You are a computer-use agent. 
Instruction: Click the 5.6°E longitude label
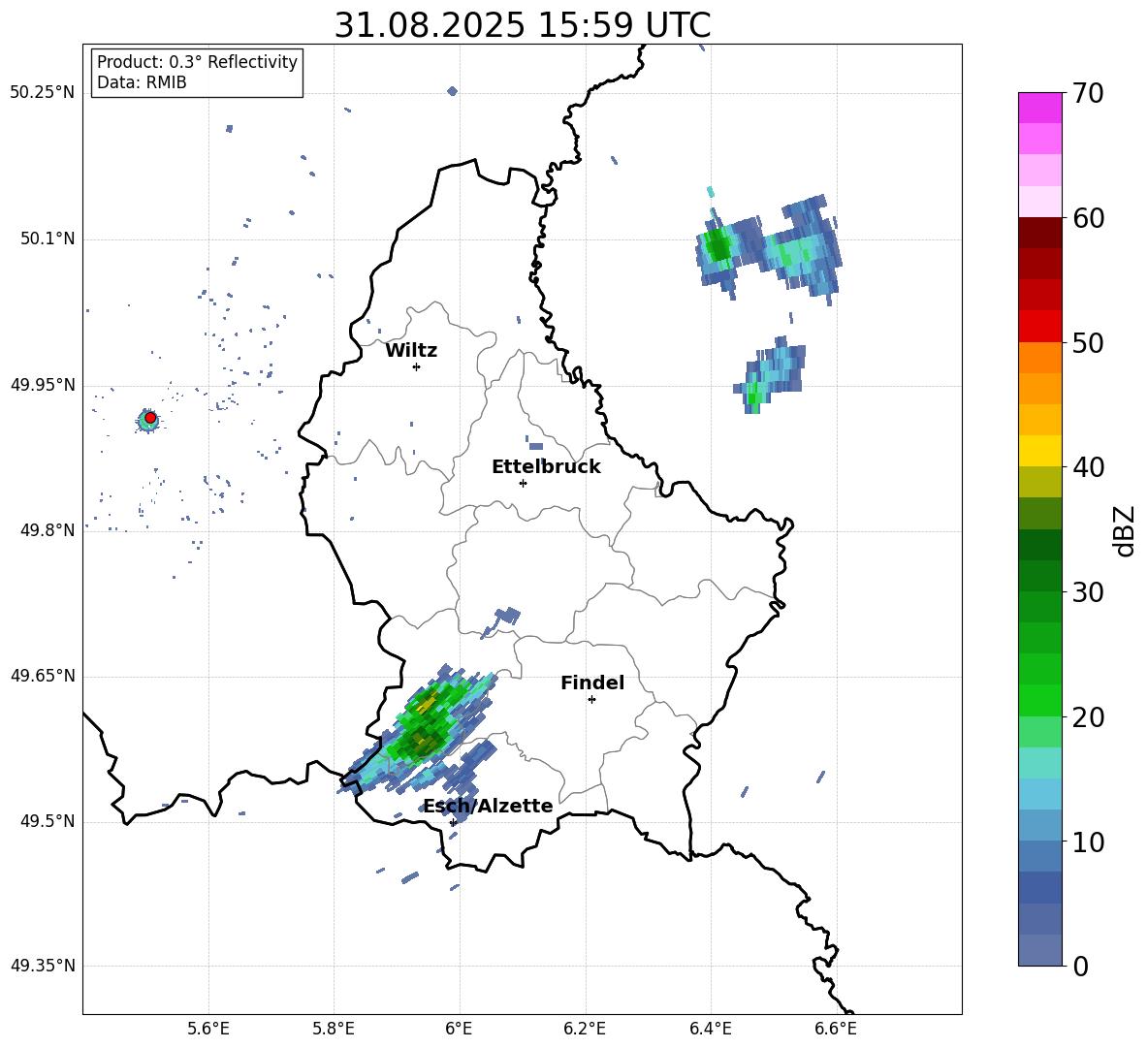[x=208, y=1029]
